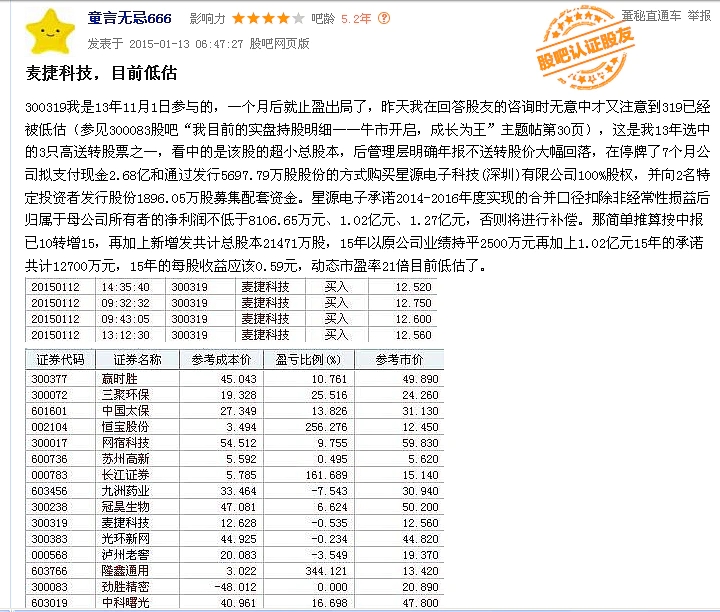Click the 参考成本价 column header

click(221, 359)
